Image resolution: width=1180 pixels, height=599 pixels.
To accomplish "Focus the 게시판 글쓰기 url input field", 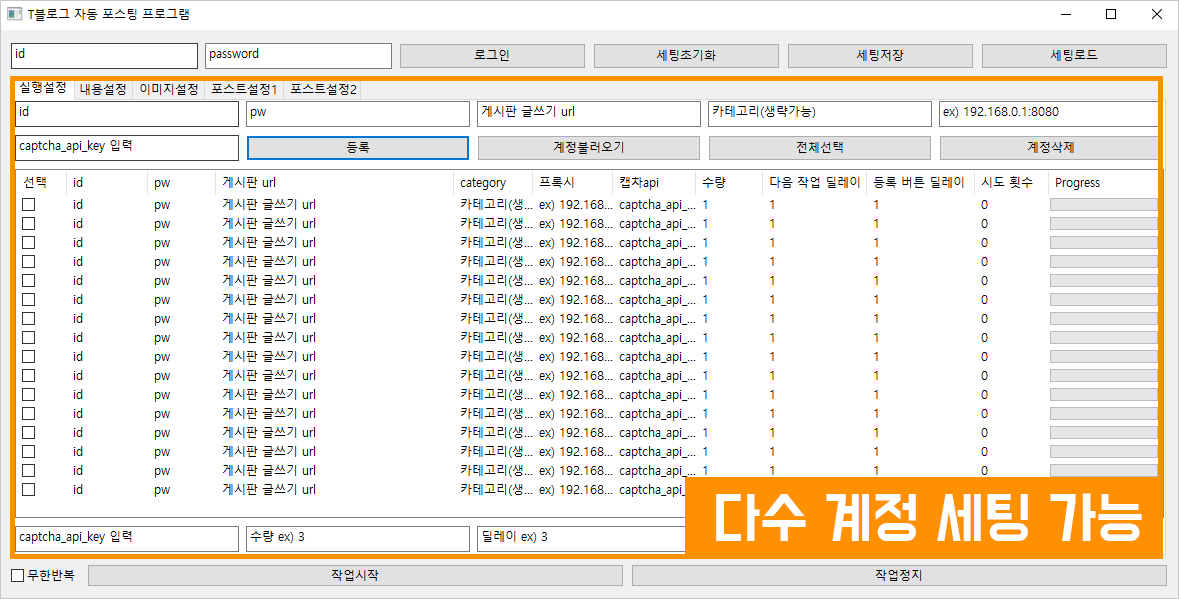I will pos(588,114).
